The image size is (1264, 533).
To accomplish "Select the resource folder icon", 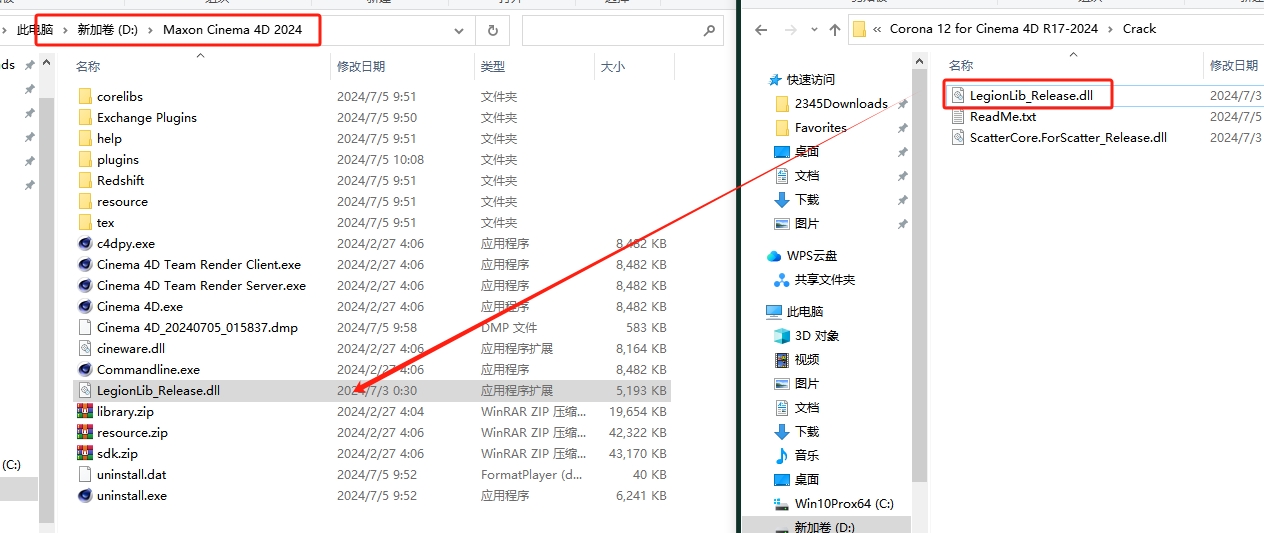I will [85, 201].
